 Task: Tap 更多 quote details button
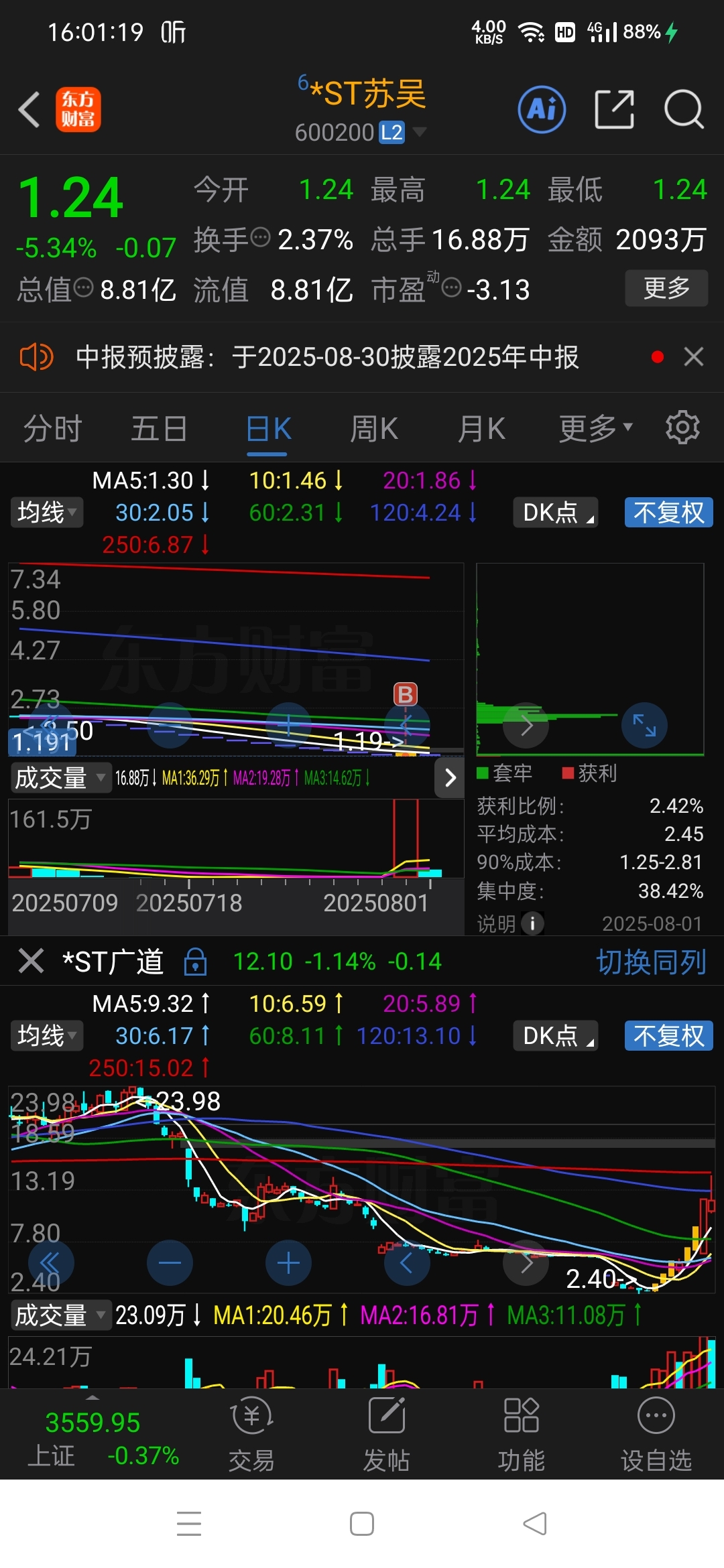pyautogui.click(x=667, y=288)
